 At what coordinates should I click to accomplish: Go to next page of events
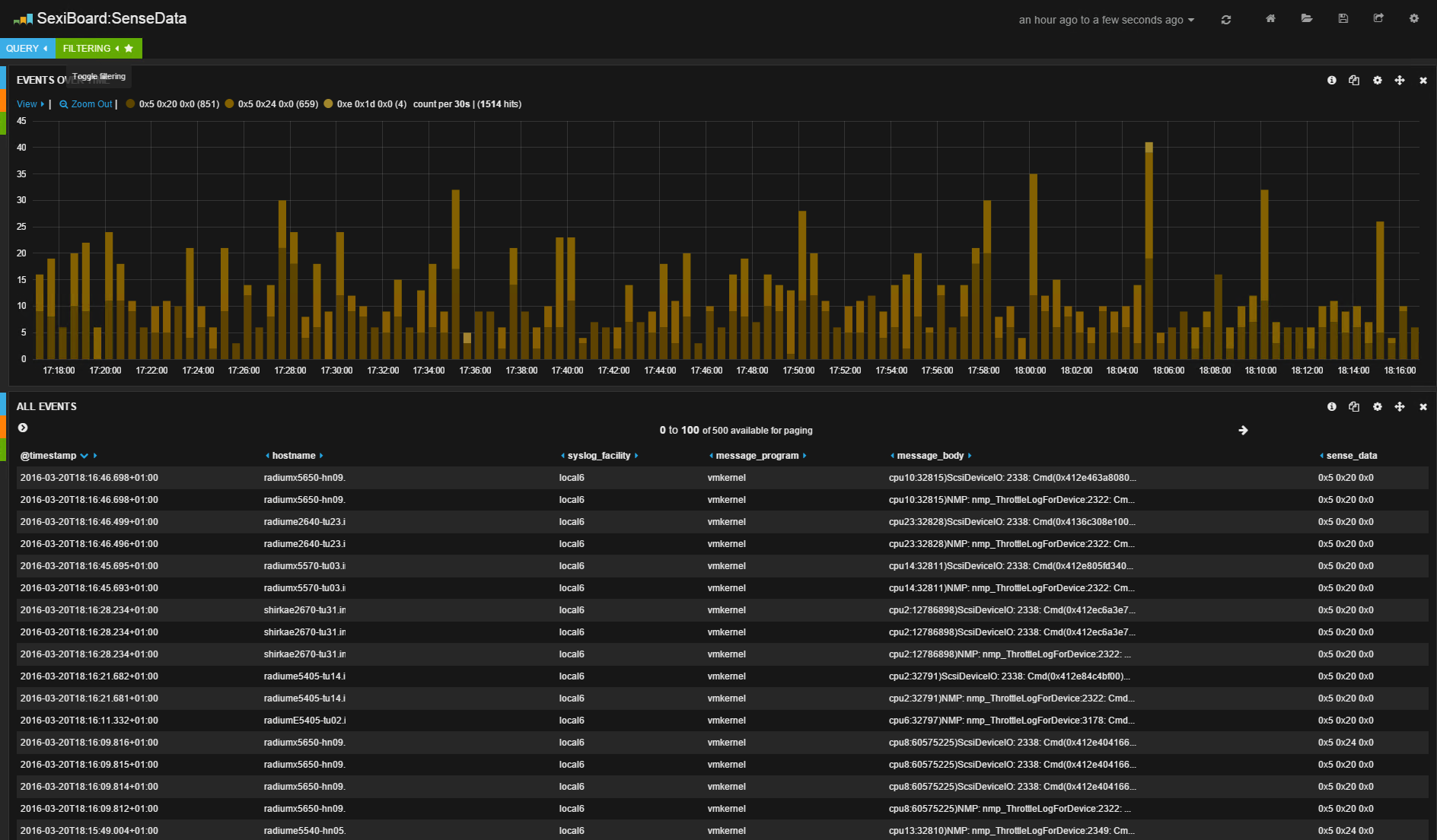pos(1243,431)
